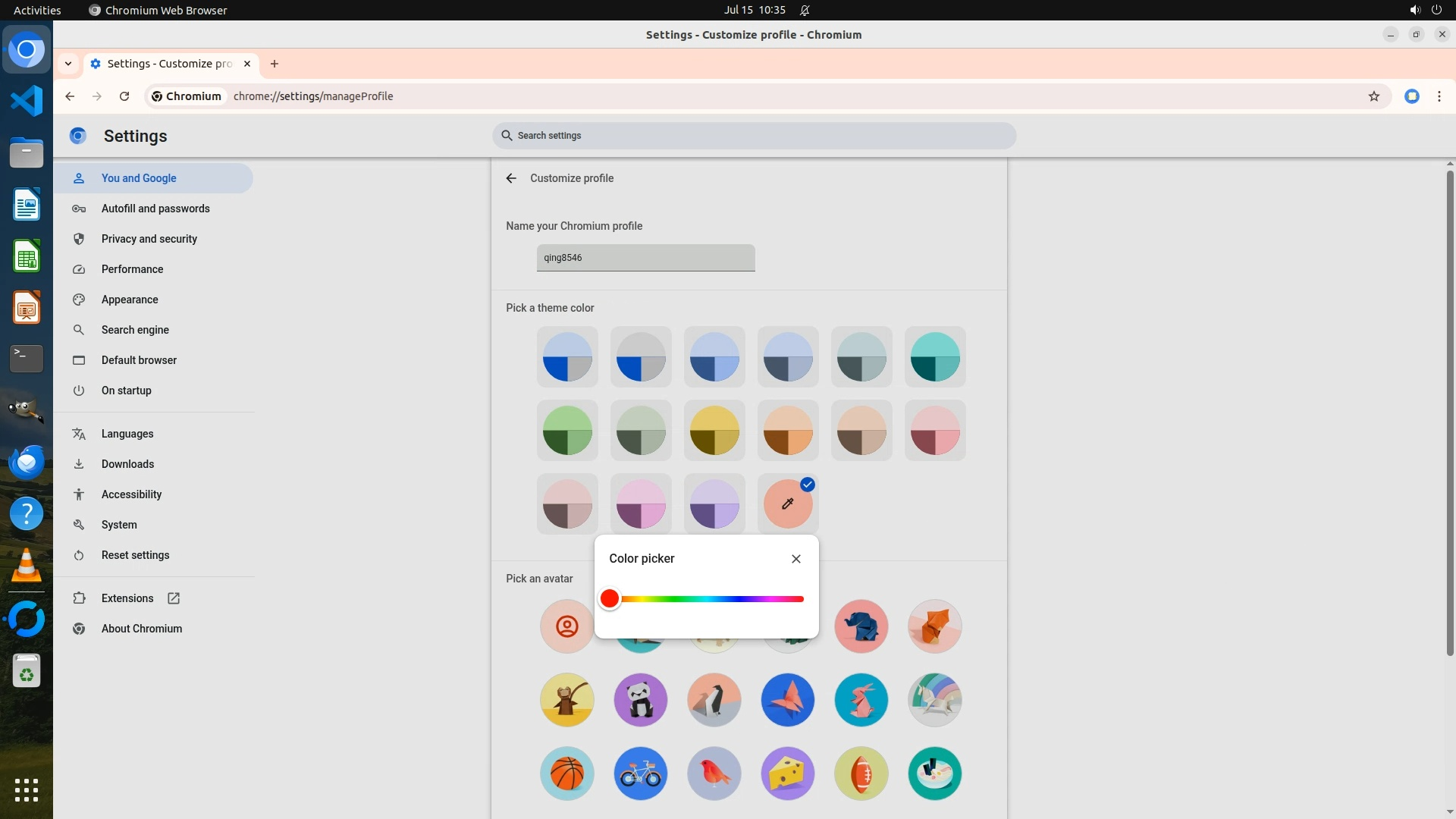Pick the purple theme color swatch
This screenshot has height=819, width=1456.
point(714,504)
